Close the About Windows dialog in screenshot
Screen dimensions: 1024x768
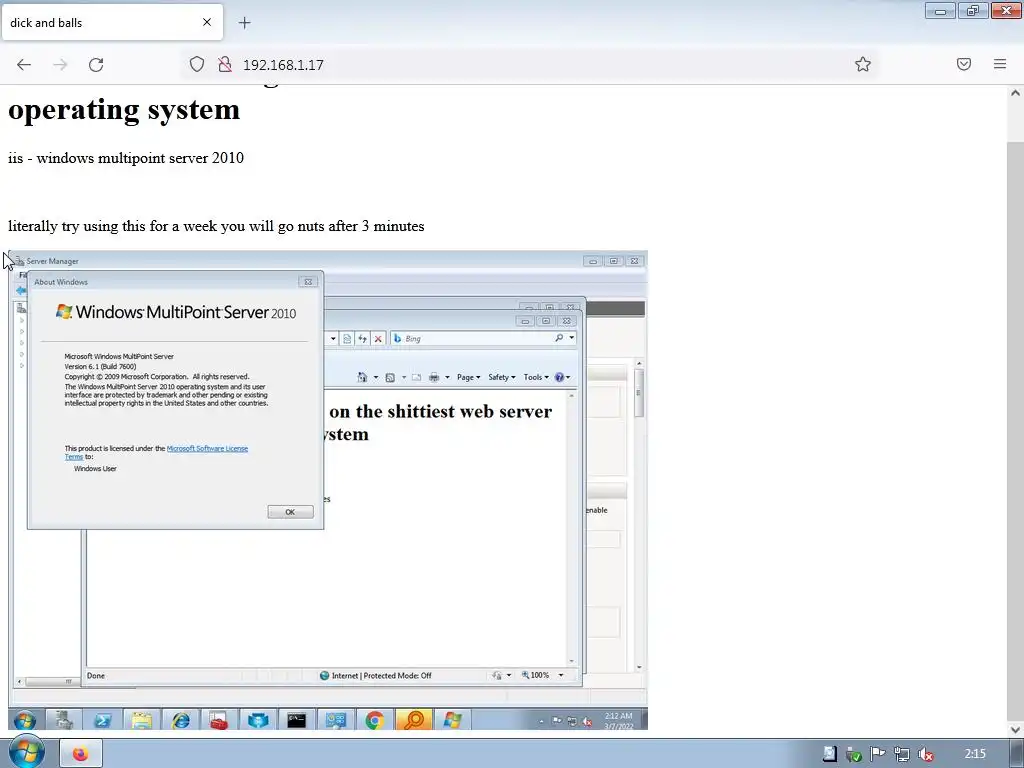308,281
